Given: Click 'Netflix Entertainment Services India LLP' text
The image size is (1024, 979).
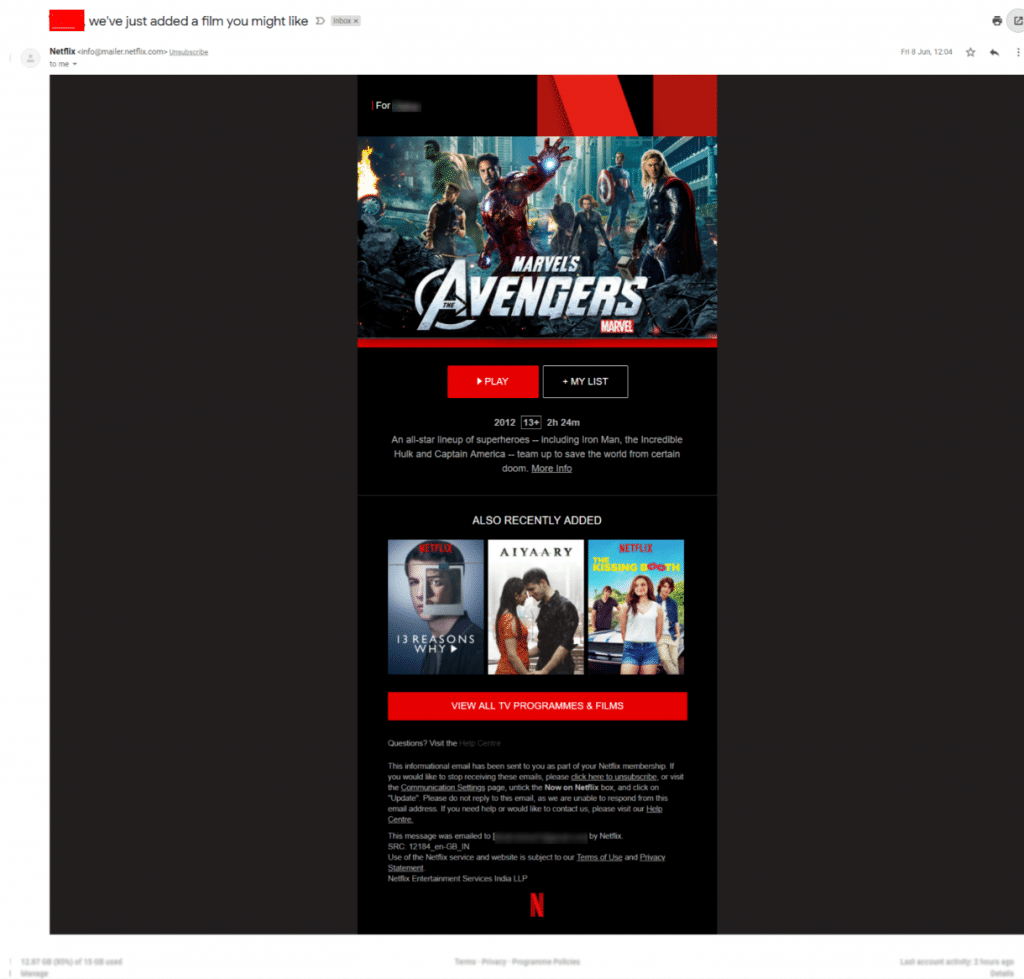Looking at the screenshot, I should (457, 878).
